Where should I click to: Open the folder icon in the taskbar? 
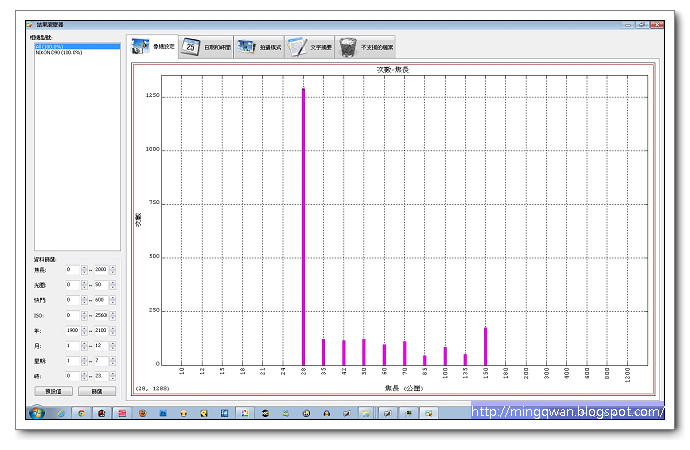[x=365, y=413]
